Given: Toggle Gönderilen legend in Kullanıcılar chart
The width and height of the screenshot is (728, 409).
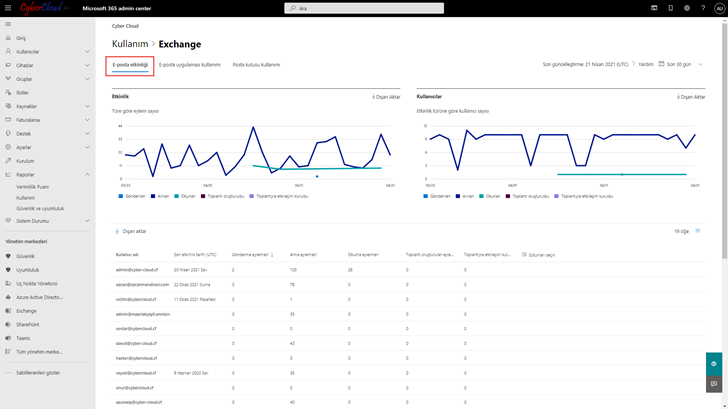Looking at the screenshot, I should coord(437,196).
